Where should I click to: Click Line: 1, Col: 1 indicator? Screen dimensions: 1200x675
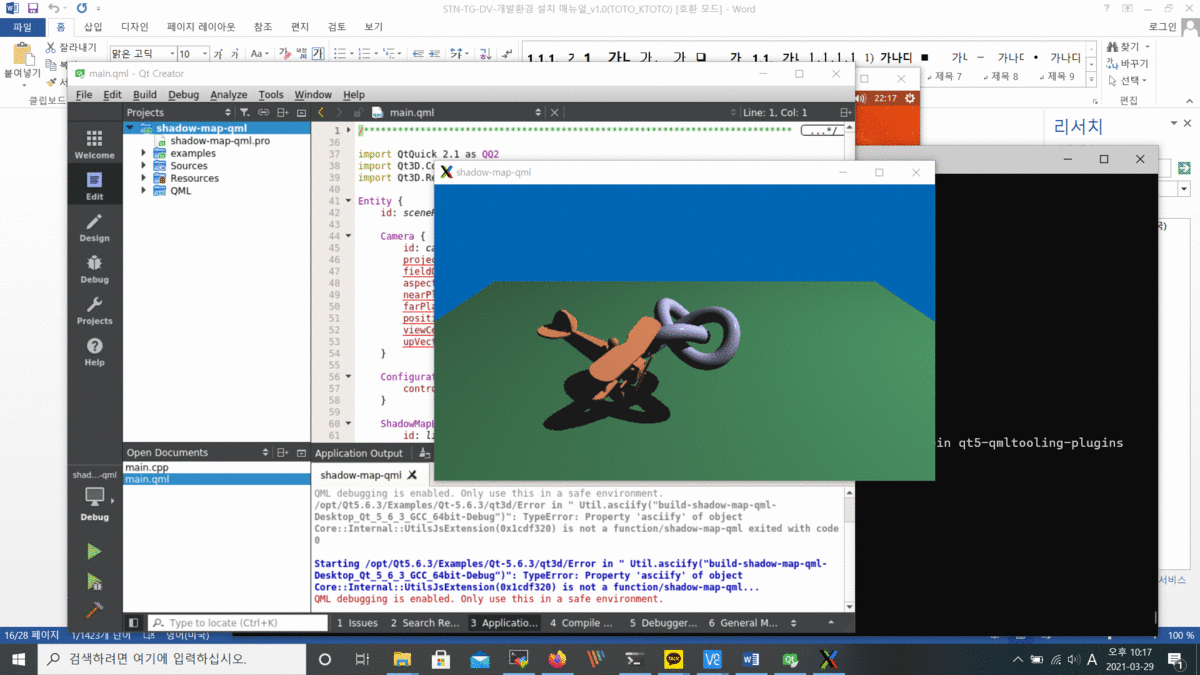774,113
